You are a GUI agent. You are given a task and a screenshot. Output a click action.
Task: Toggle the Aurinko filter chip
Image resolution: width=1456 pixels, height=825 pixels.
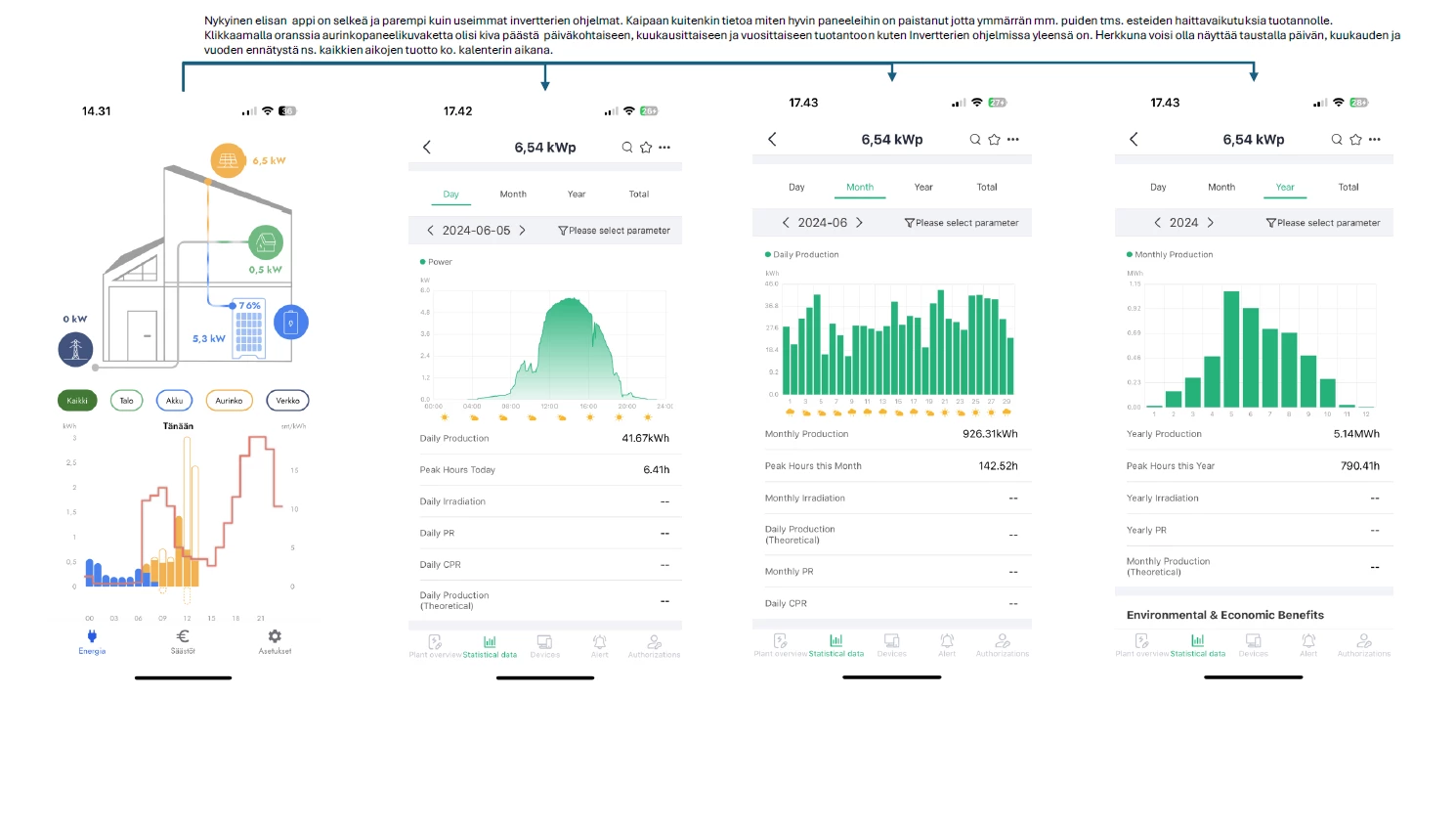tap(229, 401)
